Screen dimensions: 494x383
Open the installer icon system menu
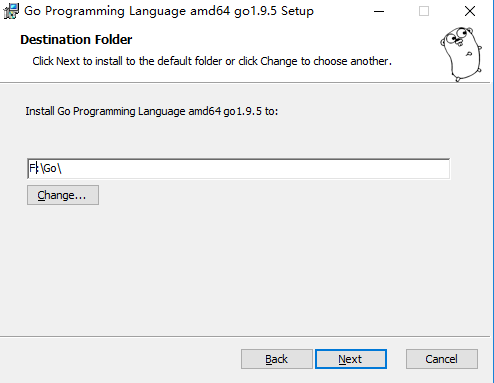(x=11, y=11)
